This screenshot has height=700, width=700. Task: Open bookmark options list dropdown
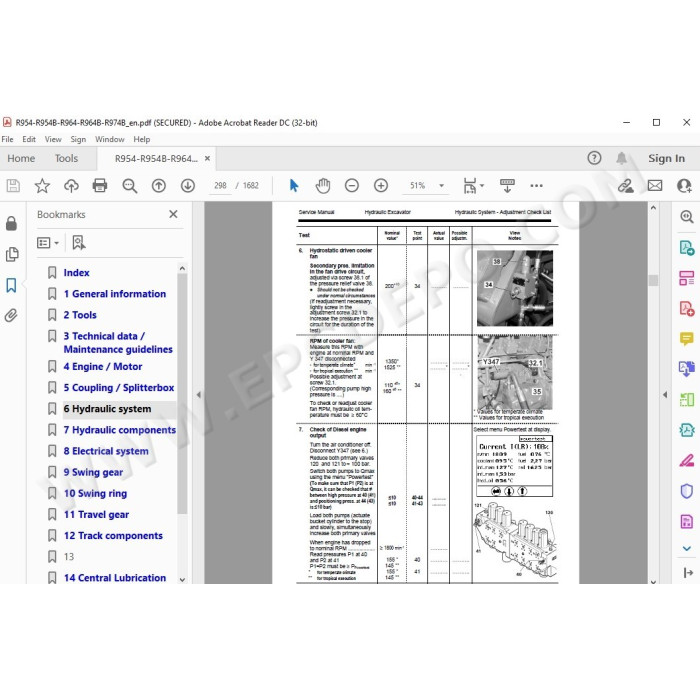[x=48, y=243]
